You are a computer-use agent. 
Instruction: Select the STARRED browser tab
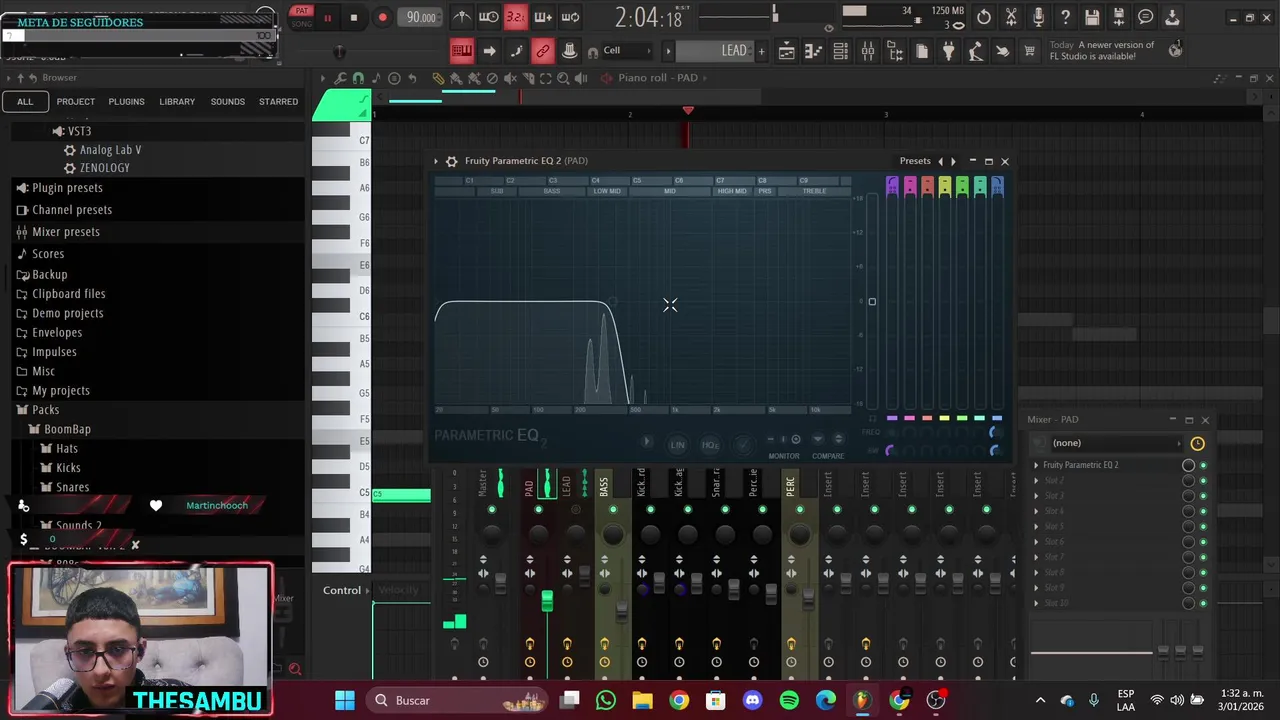(x=278, y=101)
